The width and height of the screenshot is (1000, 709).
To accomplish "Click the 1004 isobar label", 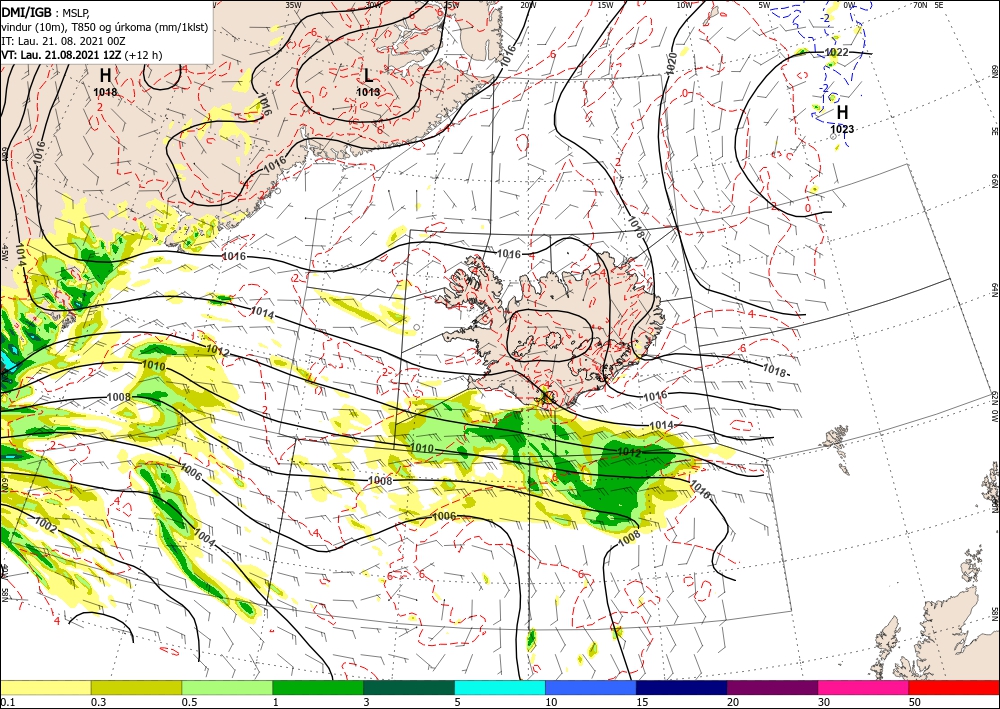I will 205,538.
